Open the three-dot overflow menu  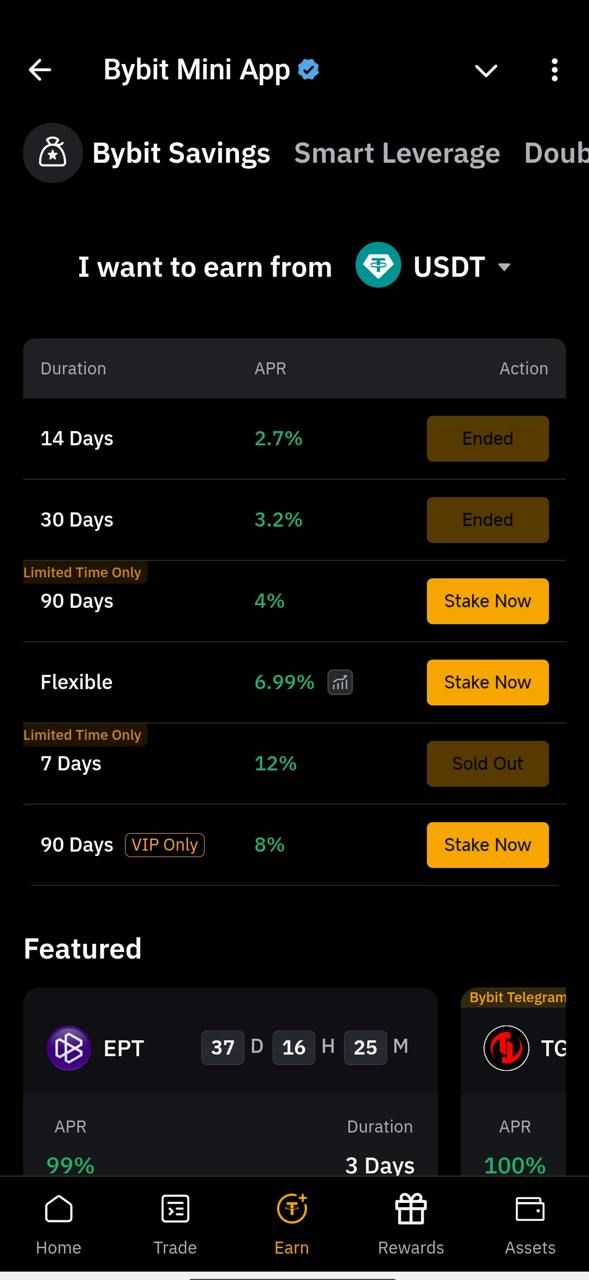(554, 69)
